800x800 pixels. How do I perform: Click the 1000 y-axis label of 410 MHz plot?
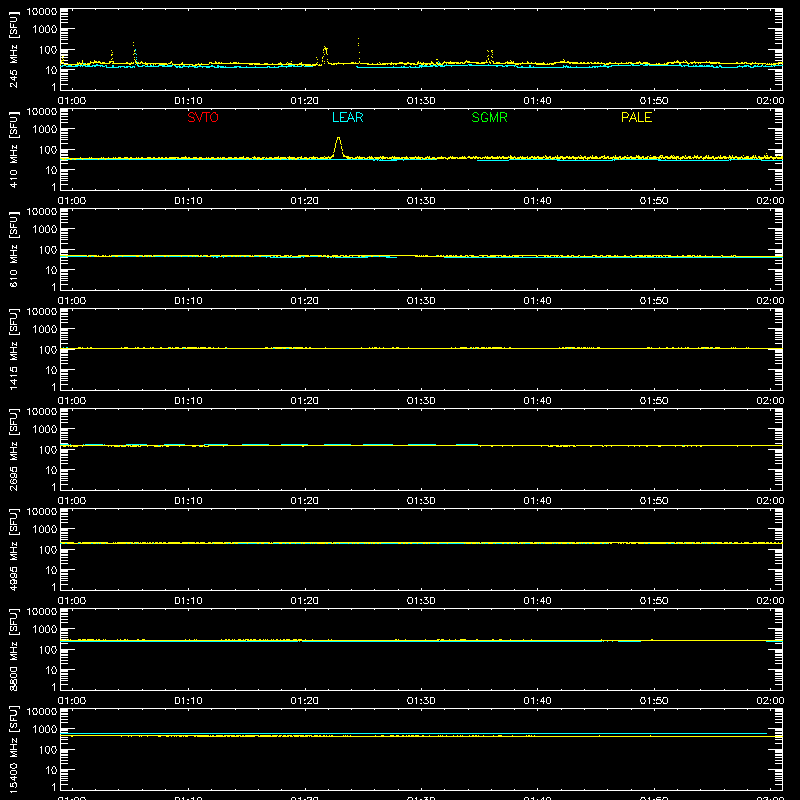point(45,130)
